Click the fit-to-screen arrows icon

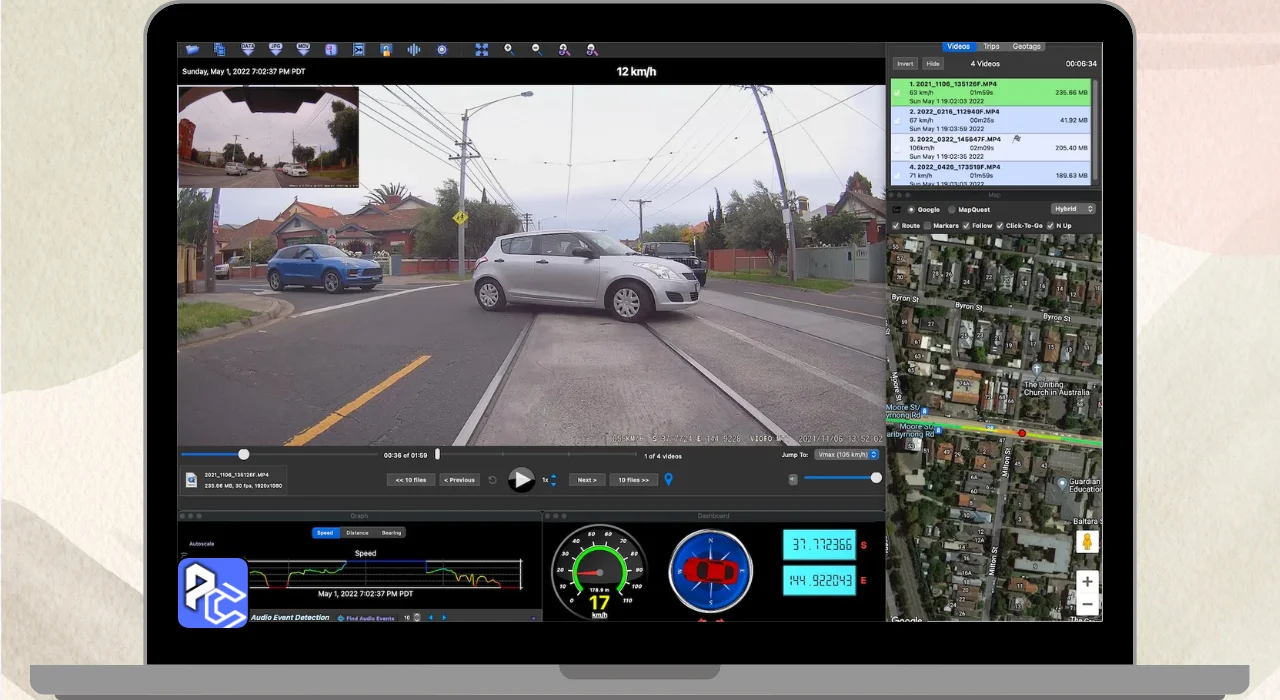pos(481,49)
